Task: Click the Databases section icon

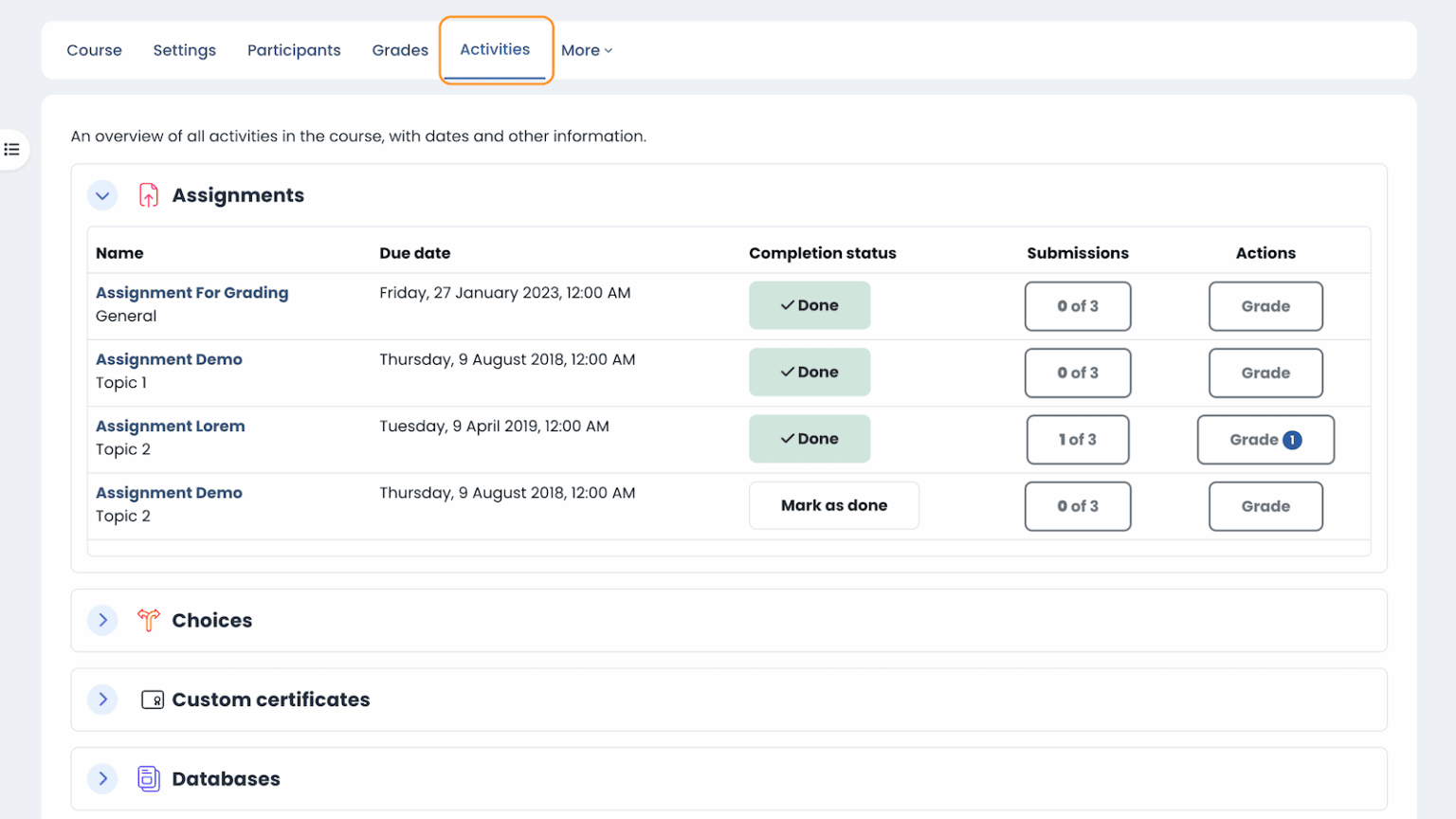Action: coord(148,778)
